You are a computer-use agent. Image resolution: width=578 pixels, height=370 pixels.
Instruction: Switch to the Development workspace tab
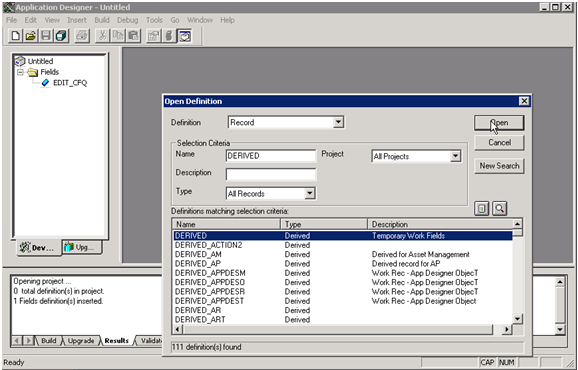pyautogui.click(x=38, y=248)
